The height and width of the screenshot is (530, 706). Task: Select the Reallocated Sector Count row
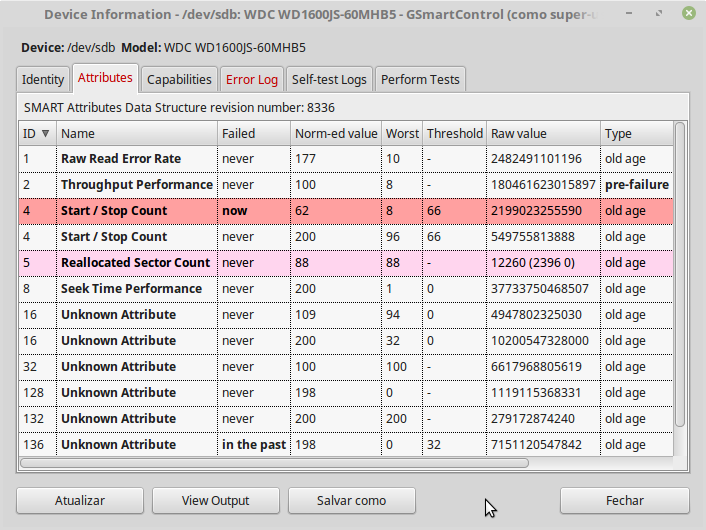coord(346,263)
